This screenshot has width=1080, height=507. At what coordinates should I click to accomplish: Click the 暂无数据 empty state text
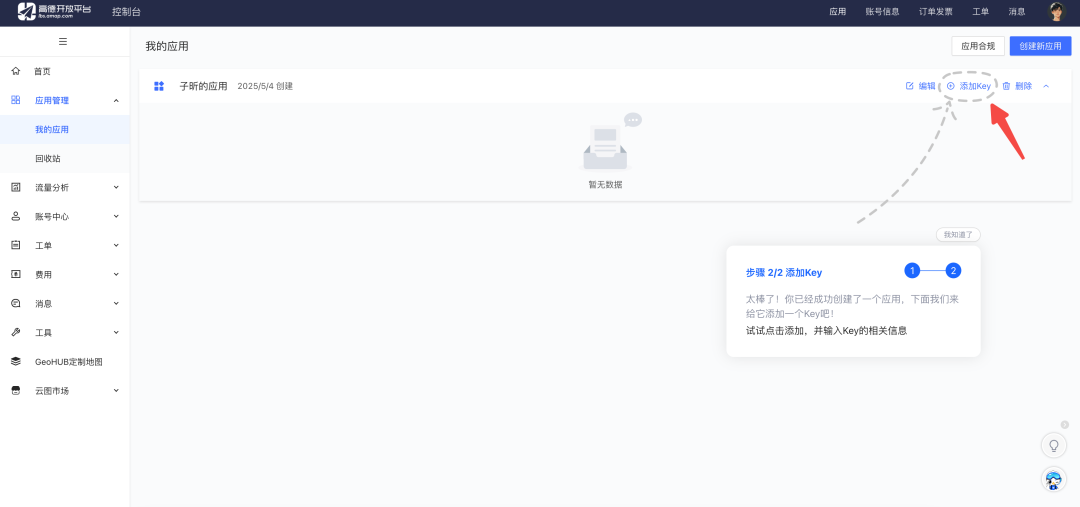pos(605,185)
